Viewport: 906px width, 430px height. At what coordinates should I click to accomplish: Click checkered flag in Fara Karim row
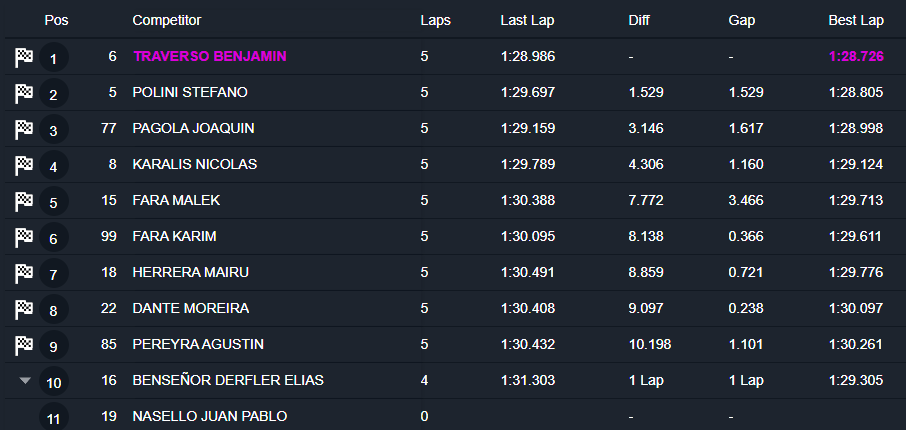tap(24, 237)
